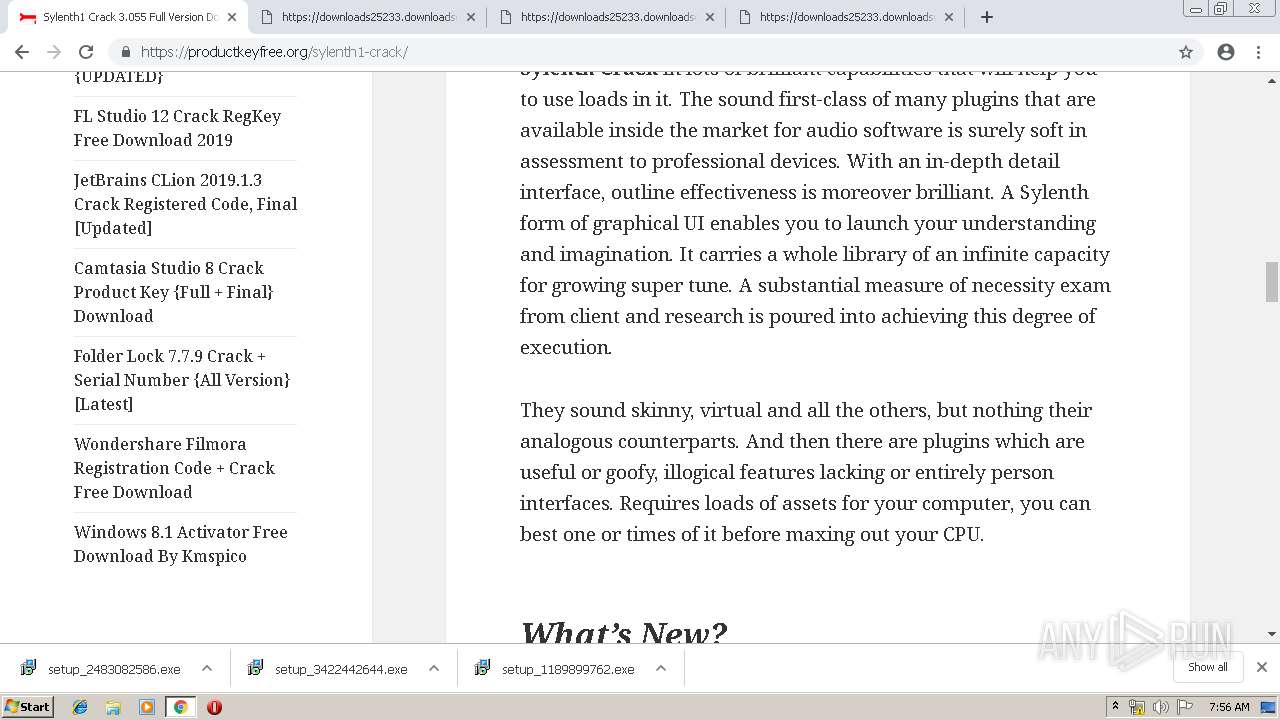Image resolution: width=1280 pixels, height=720 pixels.
Task: Open Camtasia Studio 8 Crack link
Action: pyautogui.click(x=173, y=292)
